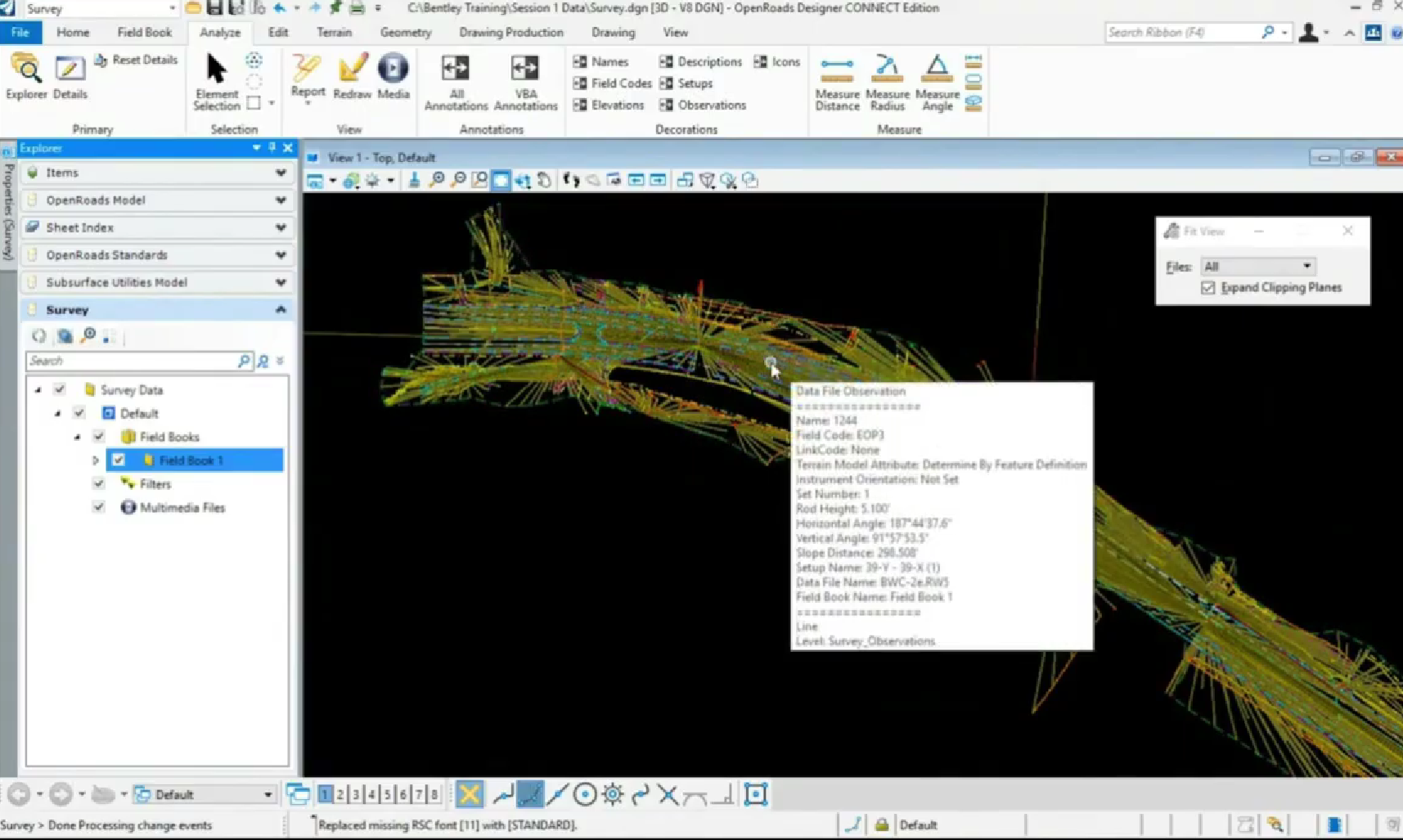This screenshot has width=1403, height=840.
Task: Select the Center snap circle icon
Action: (584, 794)
